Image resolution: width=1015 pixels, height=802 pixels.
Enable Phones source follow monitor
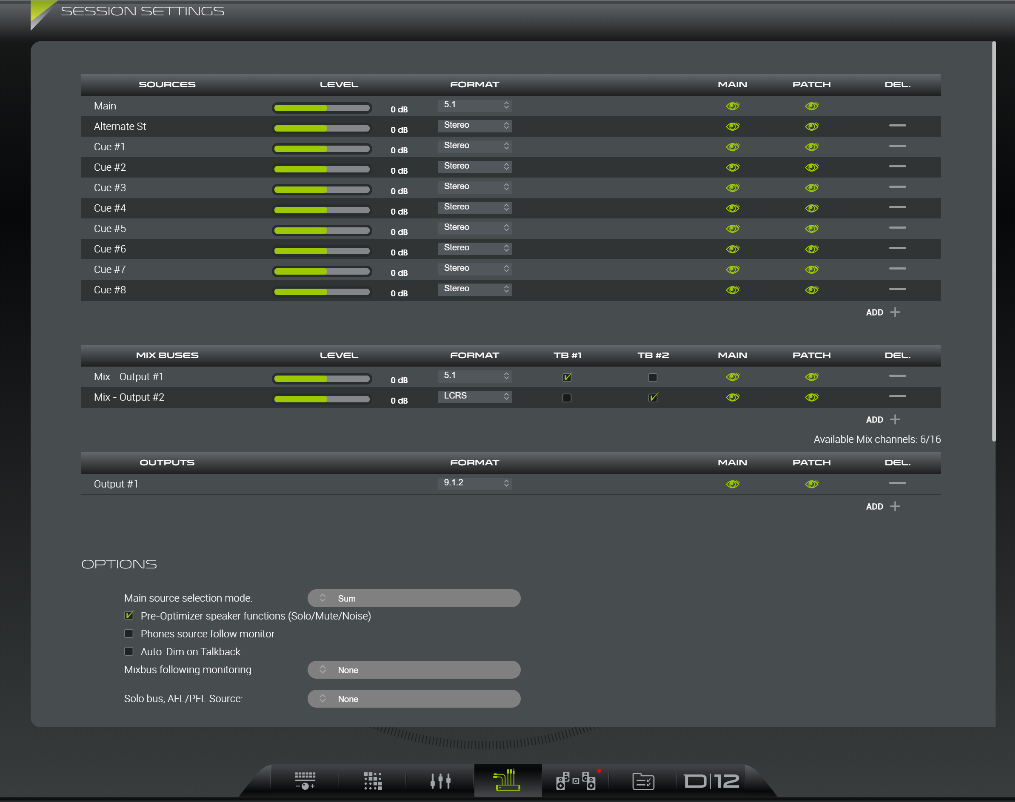click(129, 634)
